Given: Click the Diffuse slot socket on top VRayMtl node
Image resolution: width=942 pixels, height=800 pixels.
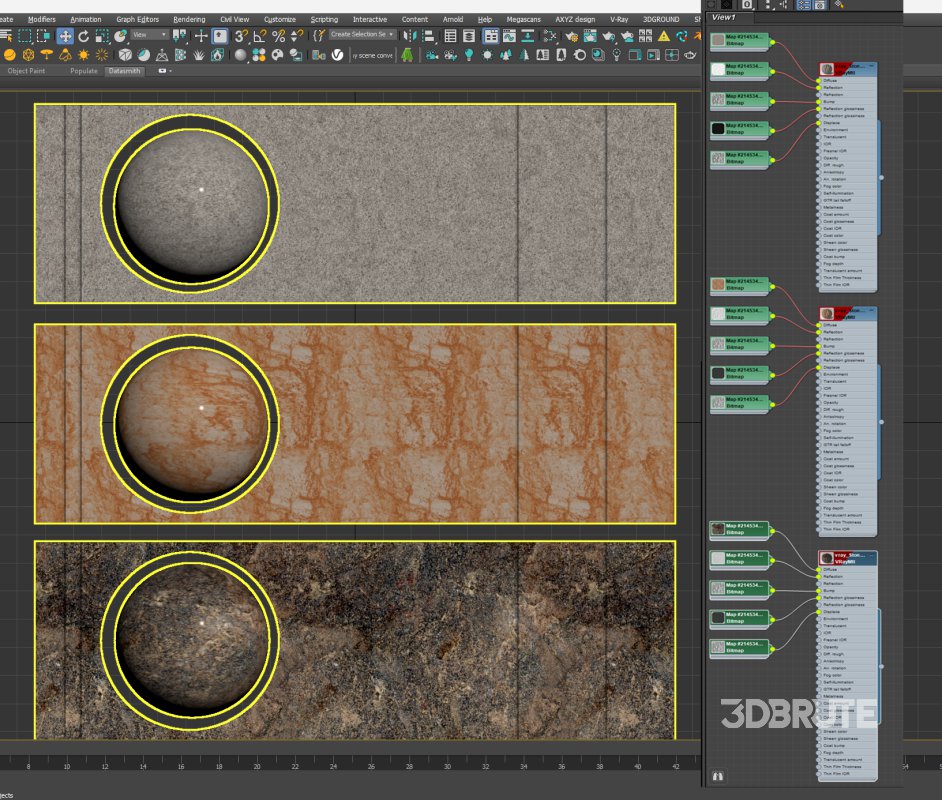Looking at the screenshot, I should click(x=820, y=81).
